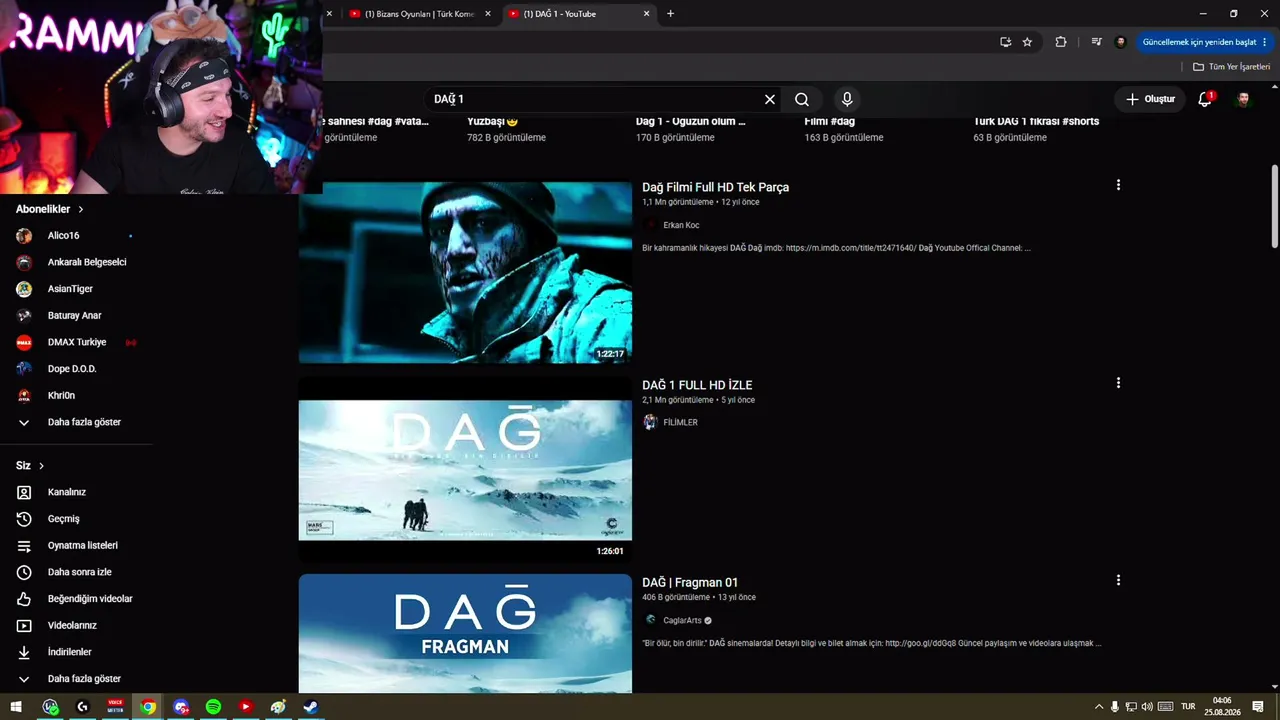Viewport: 1280px width, 720px height.
Task: Open a new browser tab
Action: [670, 14]
